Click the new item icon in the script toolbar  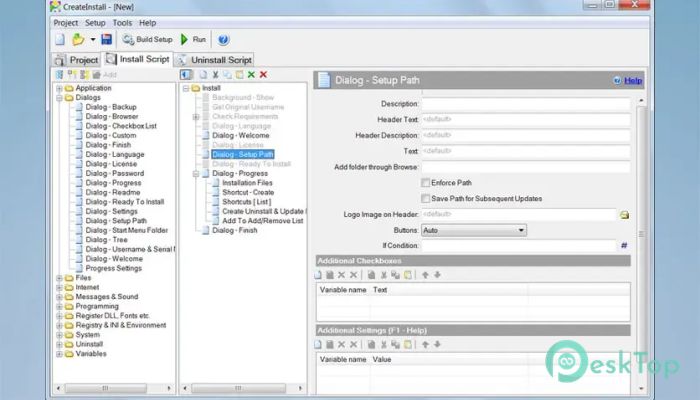point(203,75)
